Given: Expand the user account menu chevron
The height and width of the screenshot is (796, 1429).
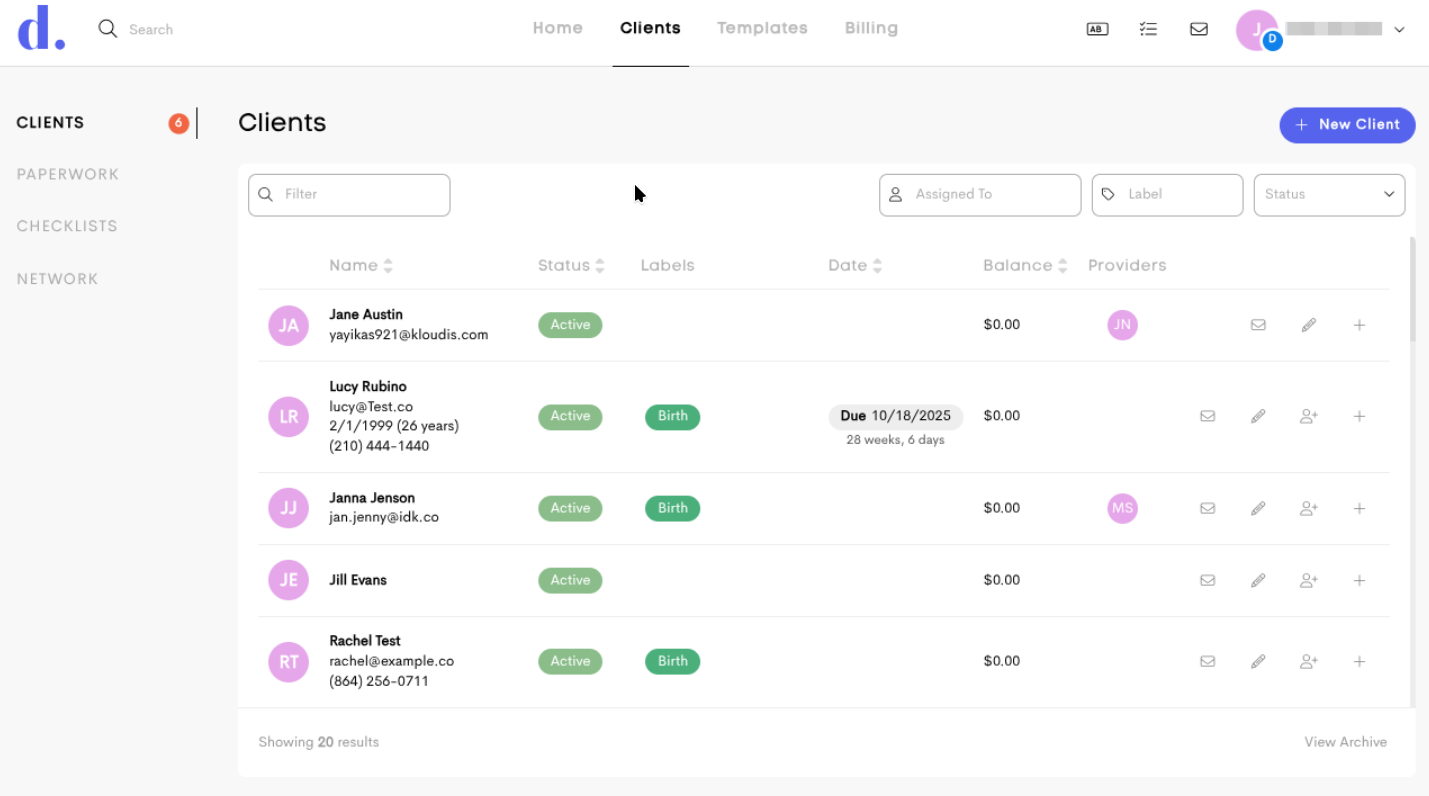Looking at the screenshot, I should 1399,30.
